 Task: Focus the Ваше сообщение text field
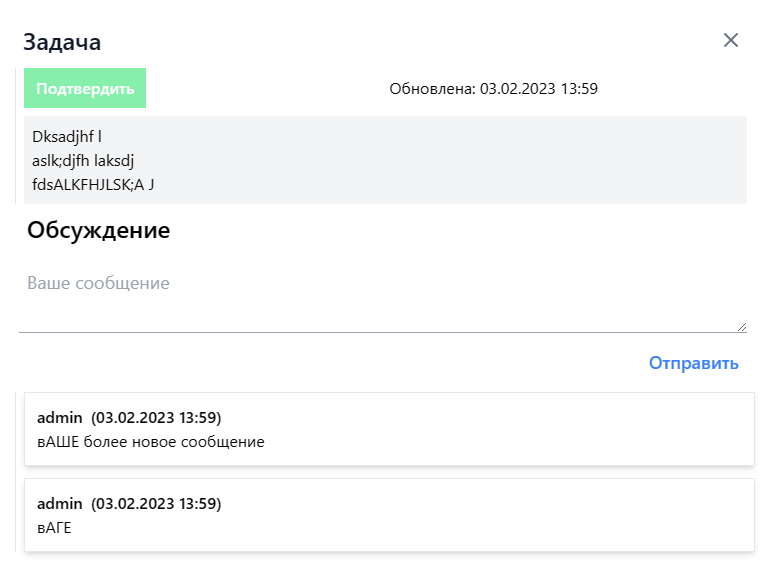click(380, 296)
